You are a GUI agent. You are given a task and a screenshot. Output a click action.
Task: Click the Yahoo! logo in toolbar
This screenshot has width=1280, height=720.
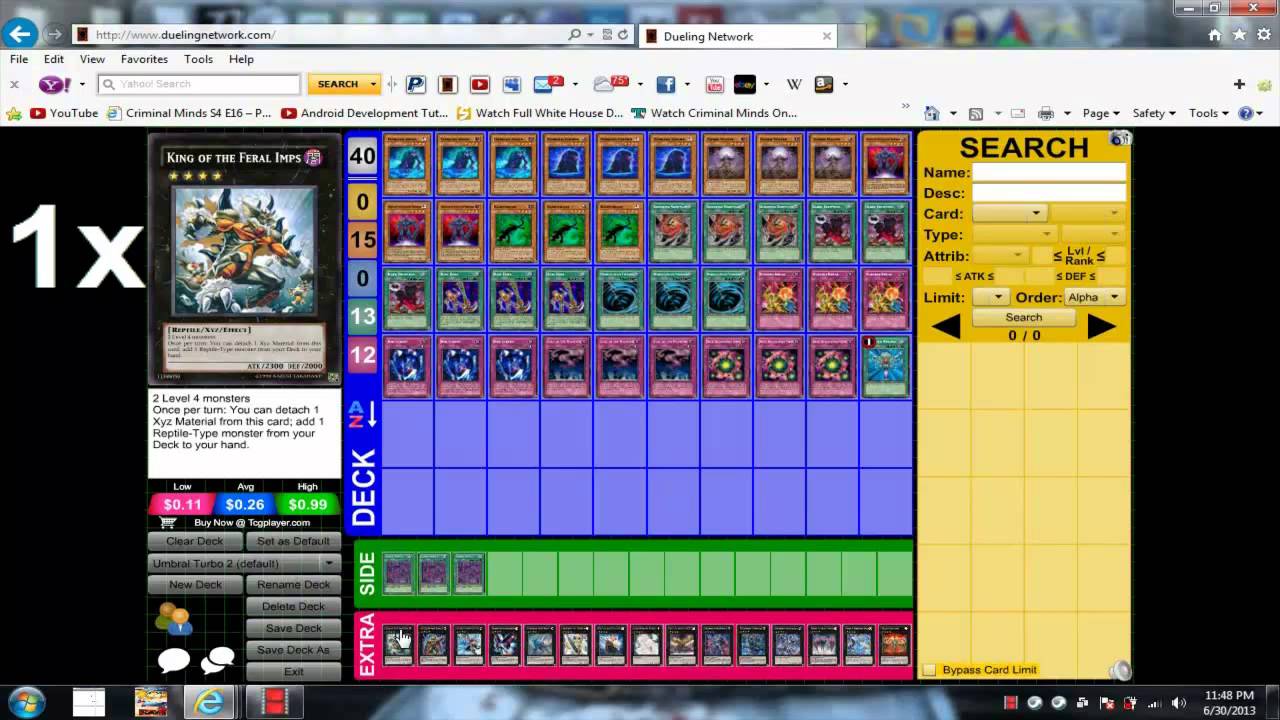click(53, 85)
